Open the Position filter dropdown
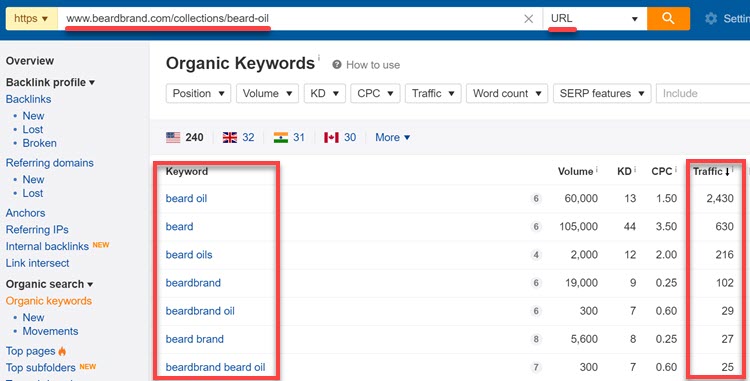The width and height of the screenshot is (750, 381). pos(199,93)
